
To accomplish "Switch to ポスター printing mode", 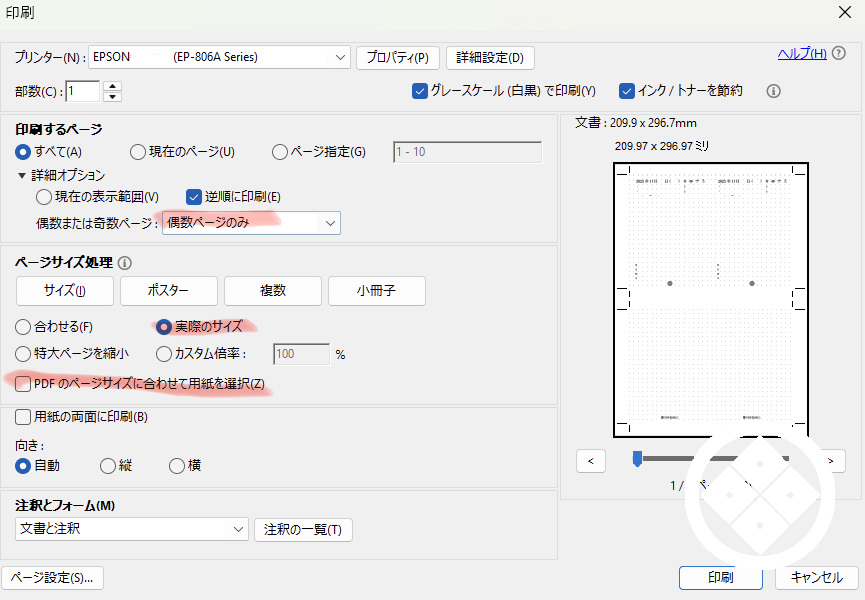I will pyautogui.click(x=168, y=290).
